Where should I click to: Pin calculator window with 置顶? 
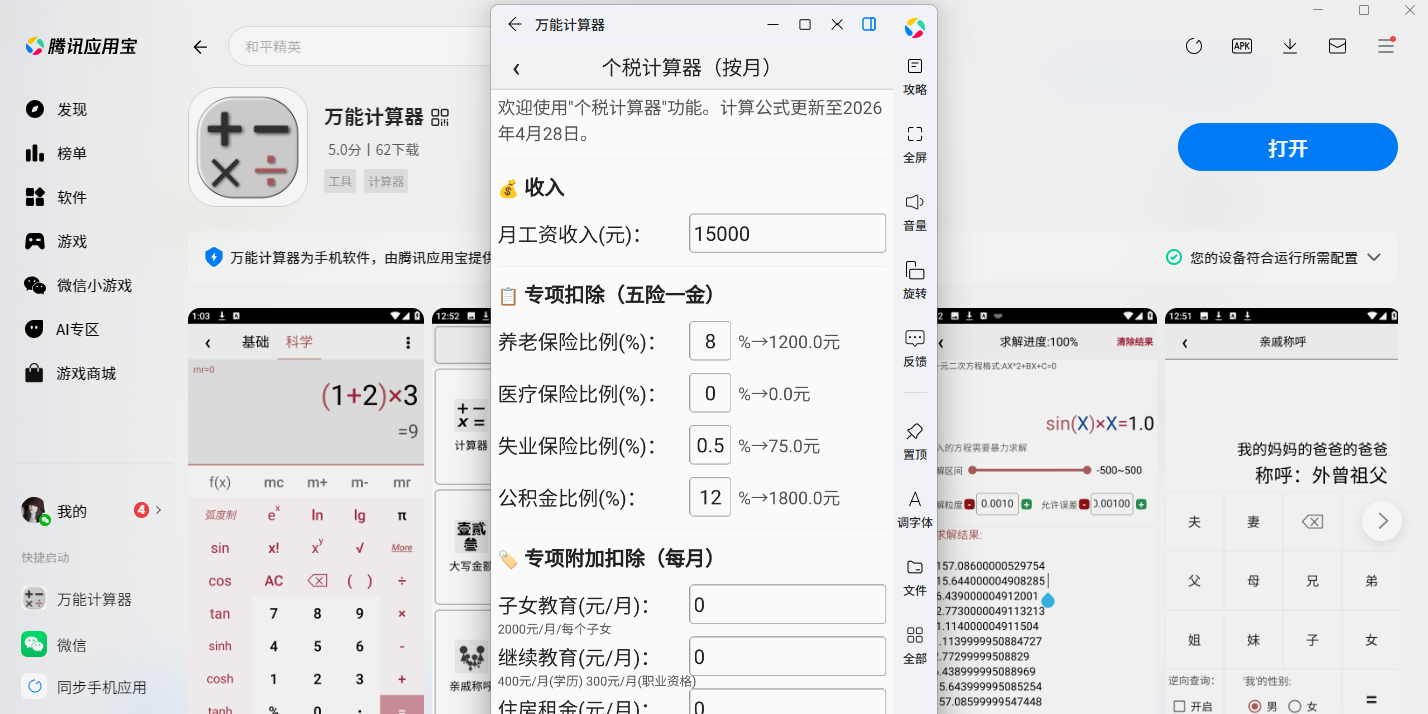(x=915, y=441)
